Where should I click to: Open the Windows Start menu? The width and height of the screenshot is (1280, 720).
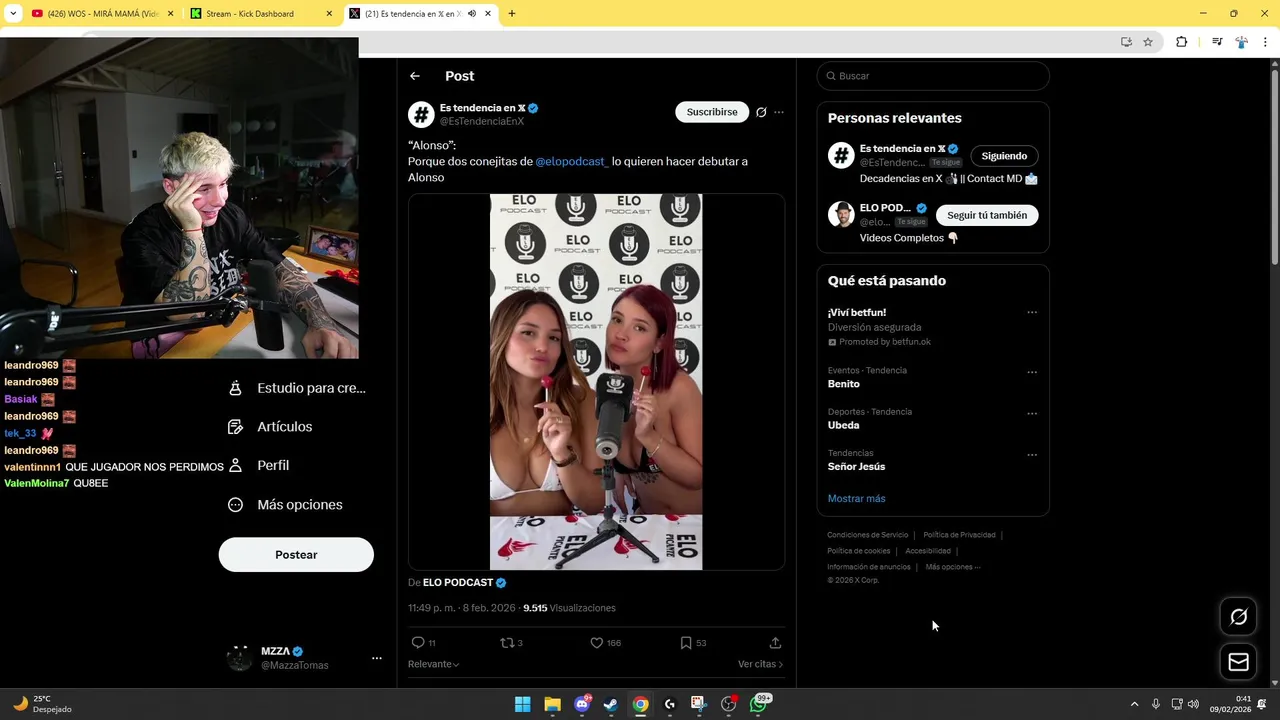click(522, 704)
